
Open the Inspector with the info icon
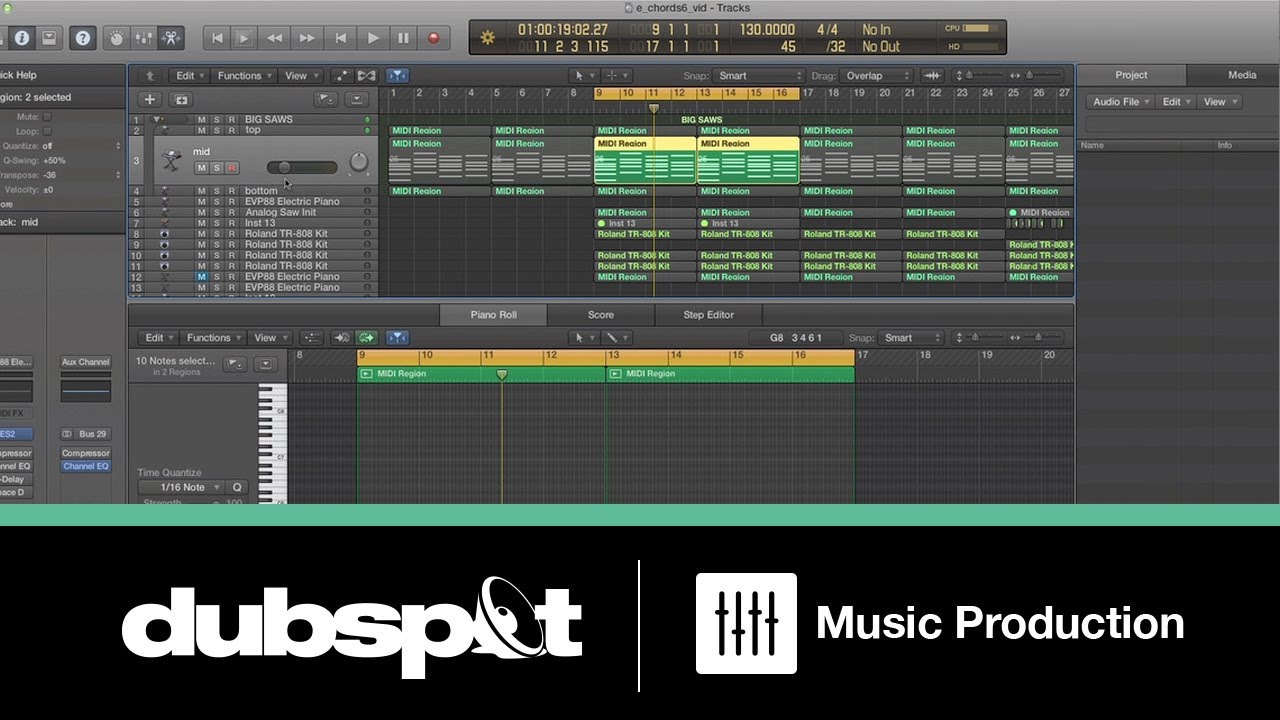pyautogui.click(x=21, y=38)
